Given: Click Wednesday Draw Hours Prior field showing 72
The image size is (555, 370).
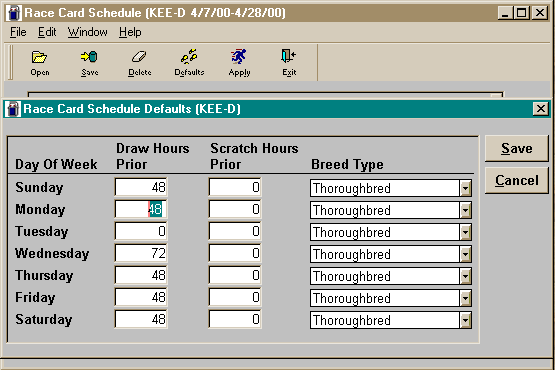Looking at the screenshot, I should pos(141,253).
